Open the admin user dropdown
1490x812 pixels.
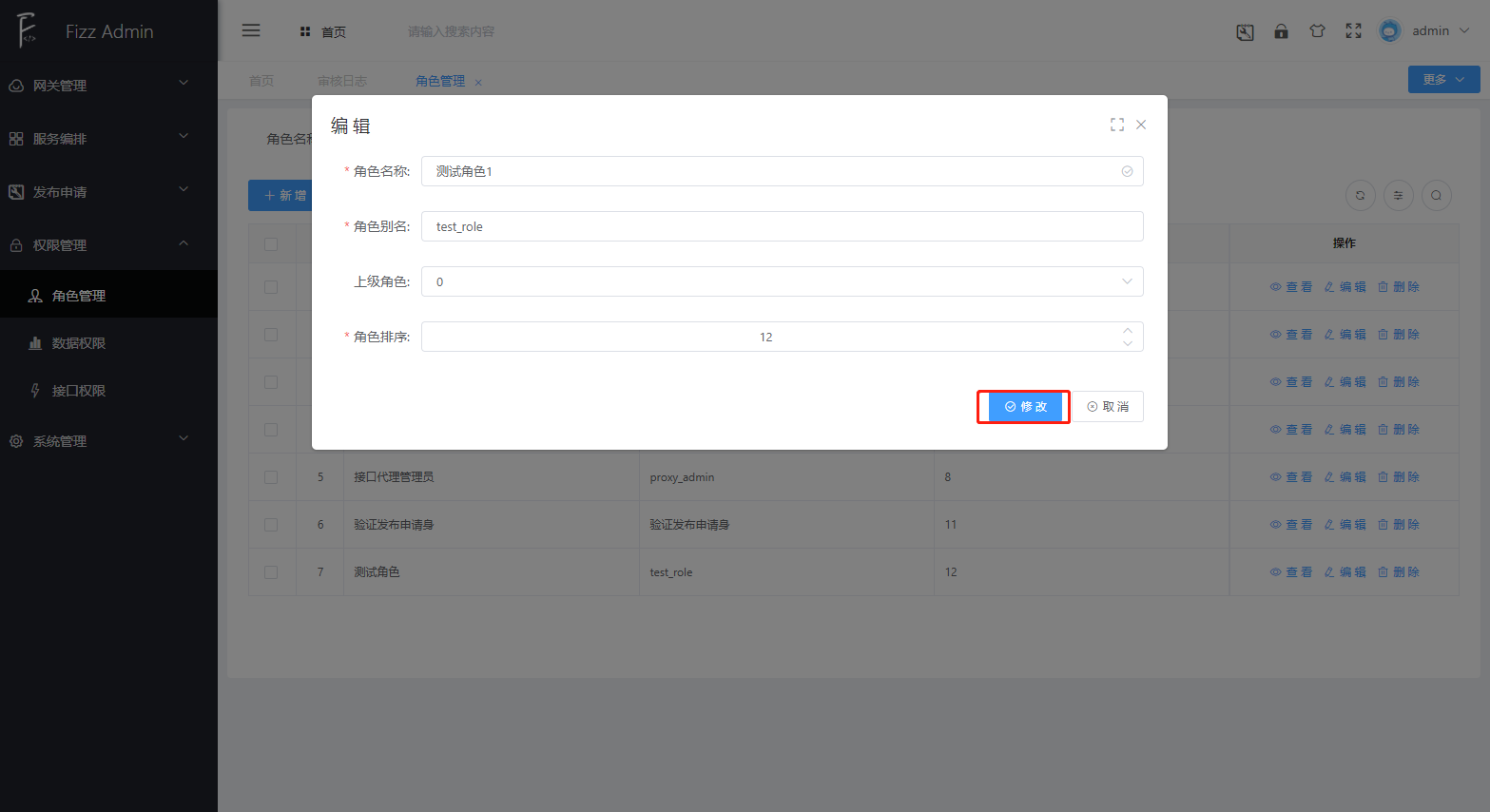[x=1426, y=31]
